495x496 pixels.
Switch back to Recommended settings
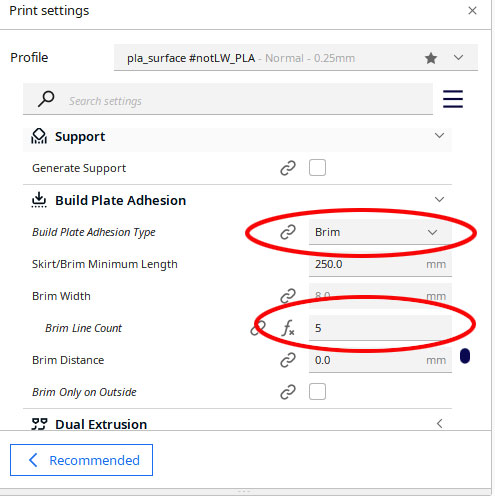pos(81,460)
